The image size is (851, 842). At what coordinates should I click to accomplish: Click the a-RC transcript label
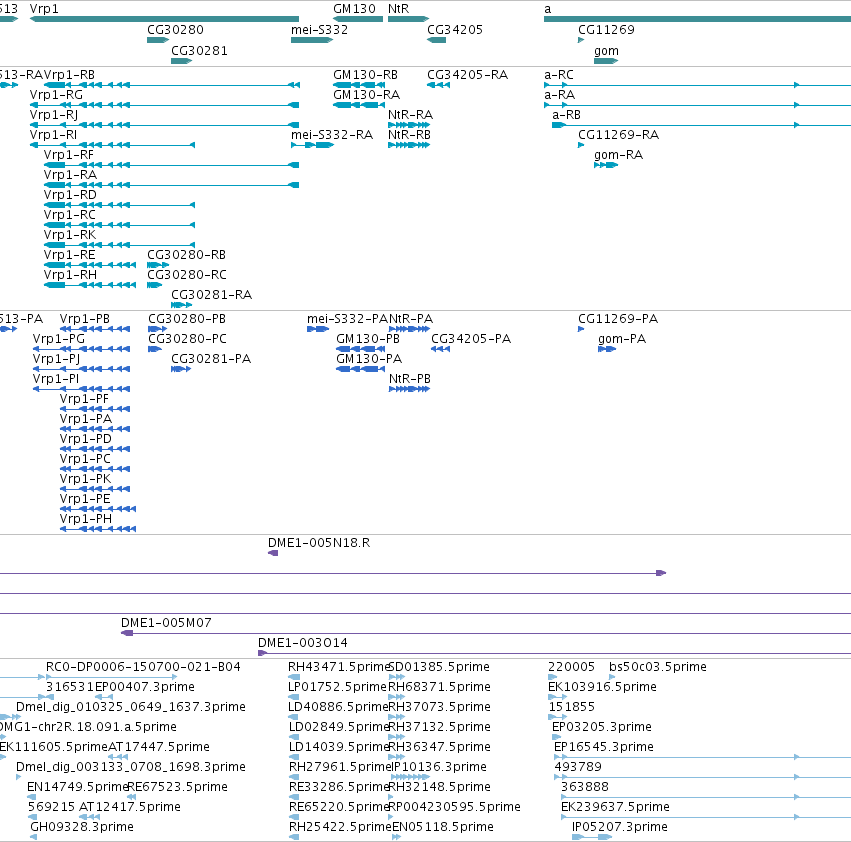pos(558,74)
